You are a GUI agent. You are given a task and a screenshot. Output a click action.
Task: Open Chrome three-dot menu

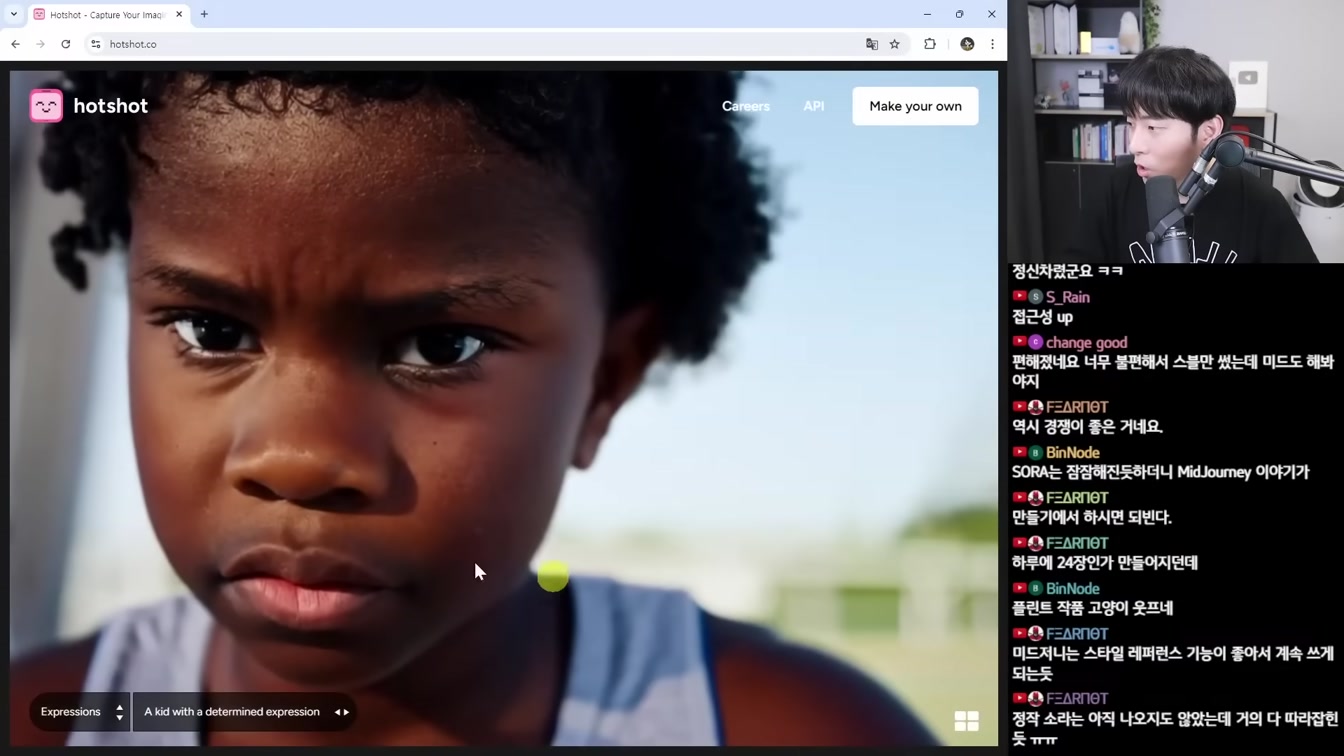[992, 44]
